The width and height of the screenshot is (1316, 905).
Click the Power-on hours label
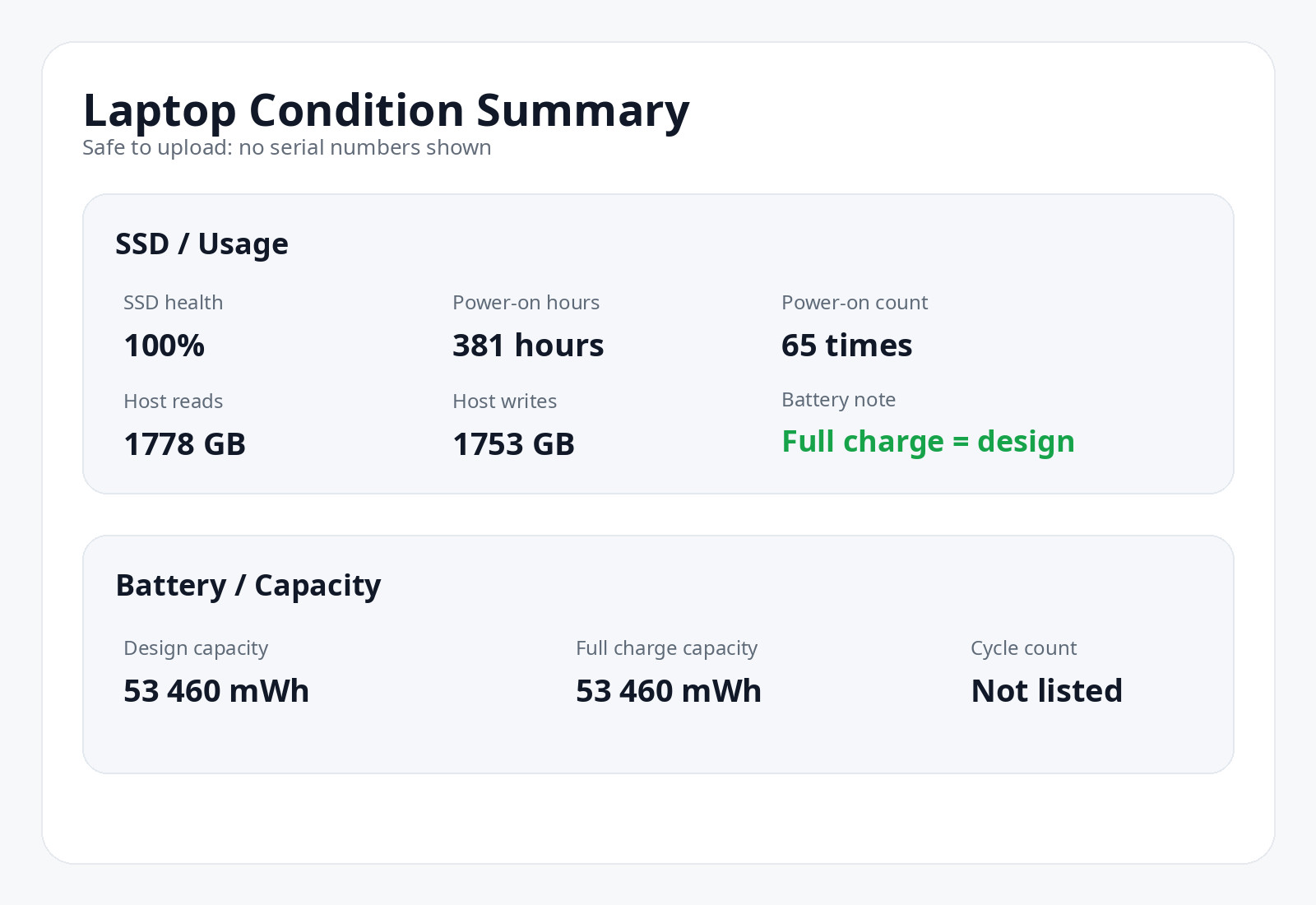[526, 303]
